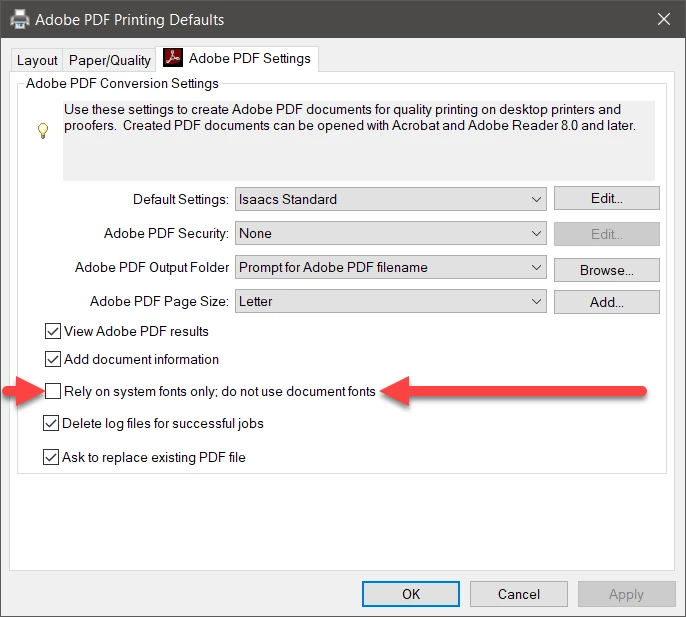The height and width of the screenshot is (617, 686).
Task: Click the grayed-out Apply button
Action: pos(626,594)
